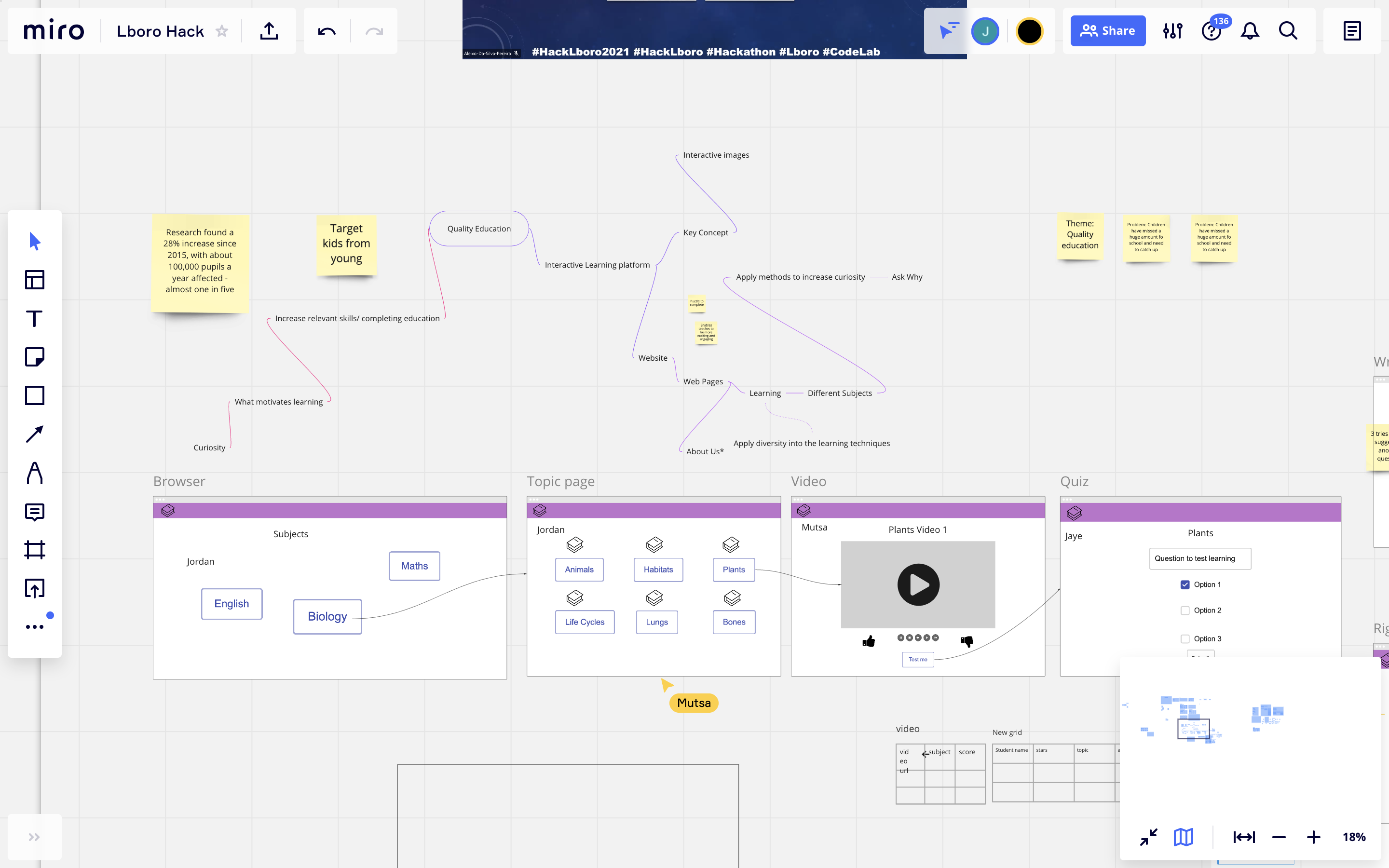This screenshot has width=1389, height=868.
Task: Select the Sticky note tool
Action: 34,357
